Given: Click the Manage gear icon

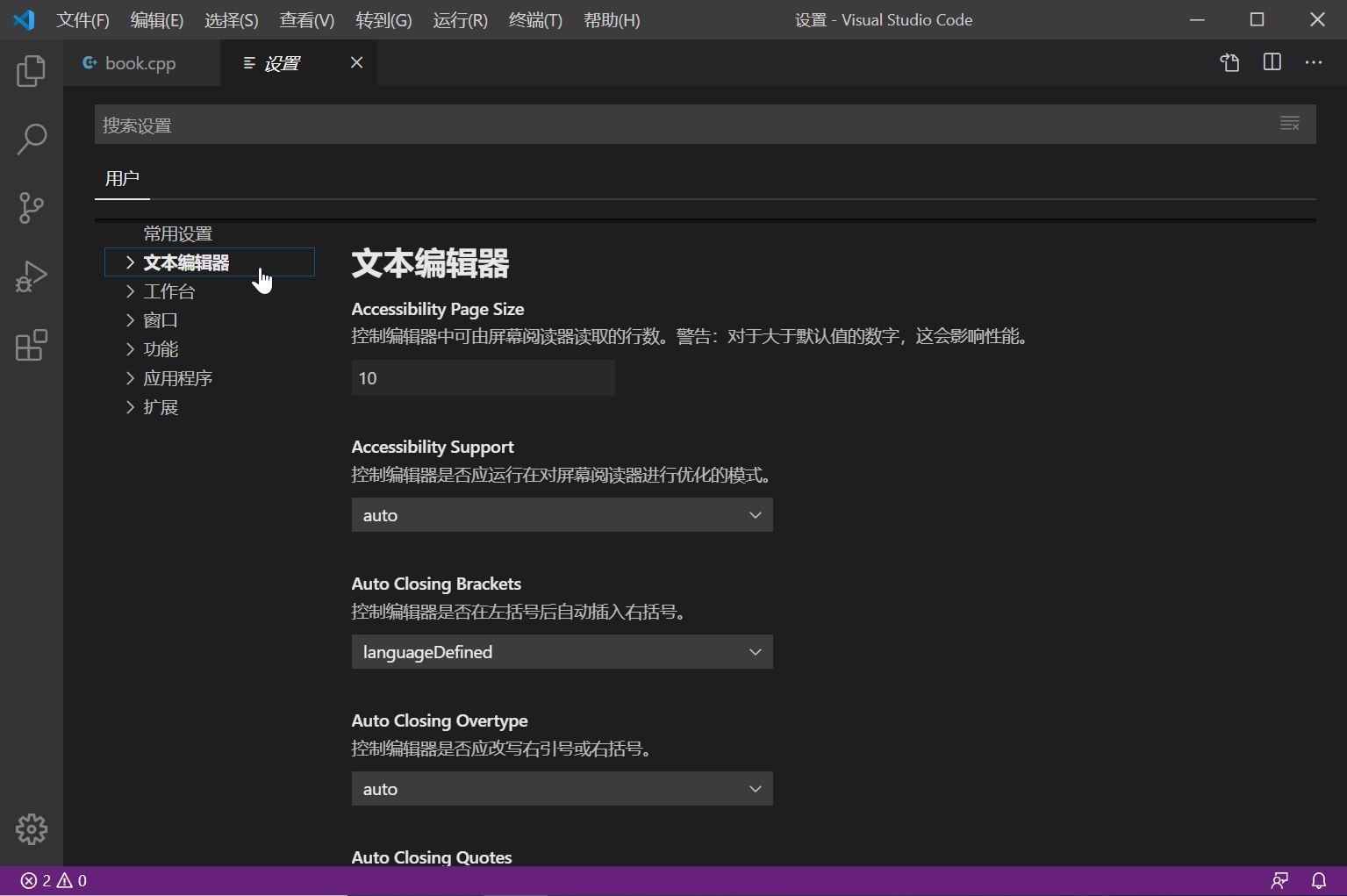Looking at the screenshot, I should pyautogui.click(x=32, y=828).
